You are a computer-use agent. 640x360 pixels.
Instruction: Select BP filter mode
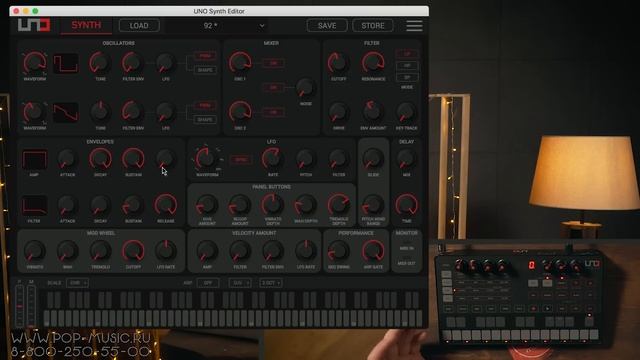tap(407, 77)
